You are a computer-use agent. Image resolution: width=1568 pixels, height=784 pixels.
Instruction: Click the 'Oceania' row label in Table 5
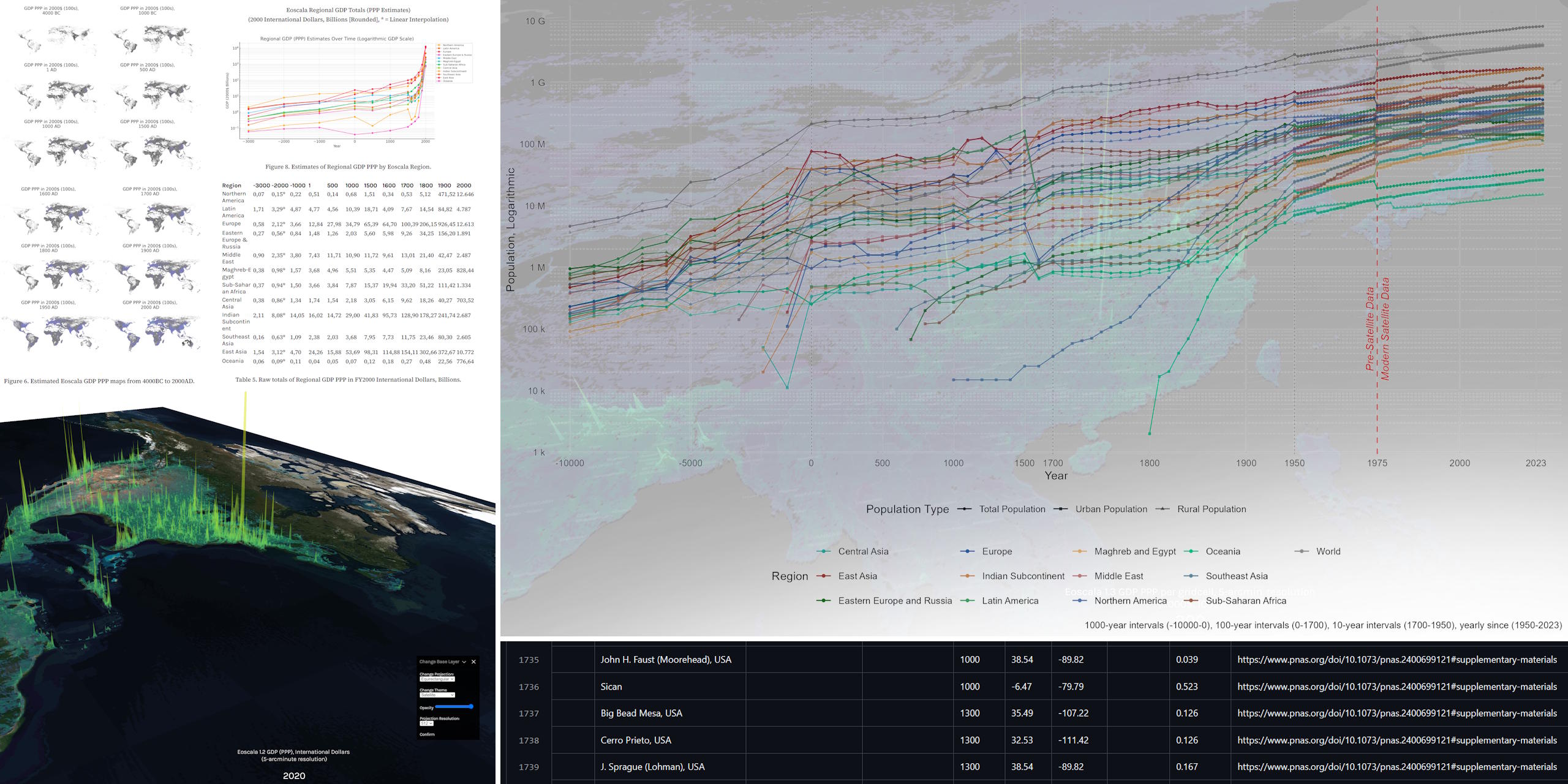[233, 361]
